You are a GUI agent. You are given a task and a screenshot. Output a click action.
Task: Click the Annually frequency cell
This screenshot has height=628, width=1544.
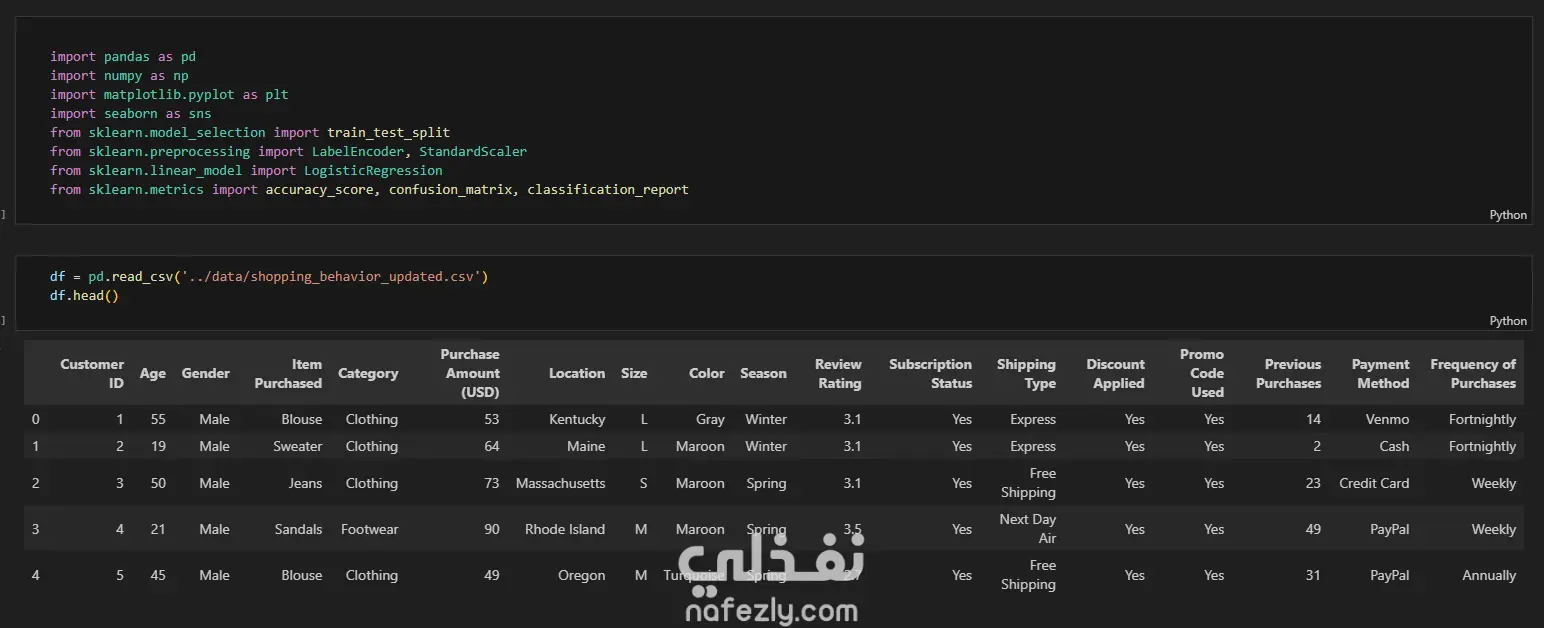[1489, 575]
